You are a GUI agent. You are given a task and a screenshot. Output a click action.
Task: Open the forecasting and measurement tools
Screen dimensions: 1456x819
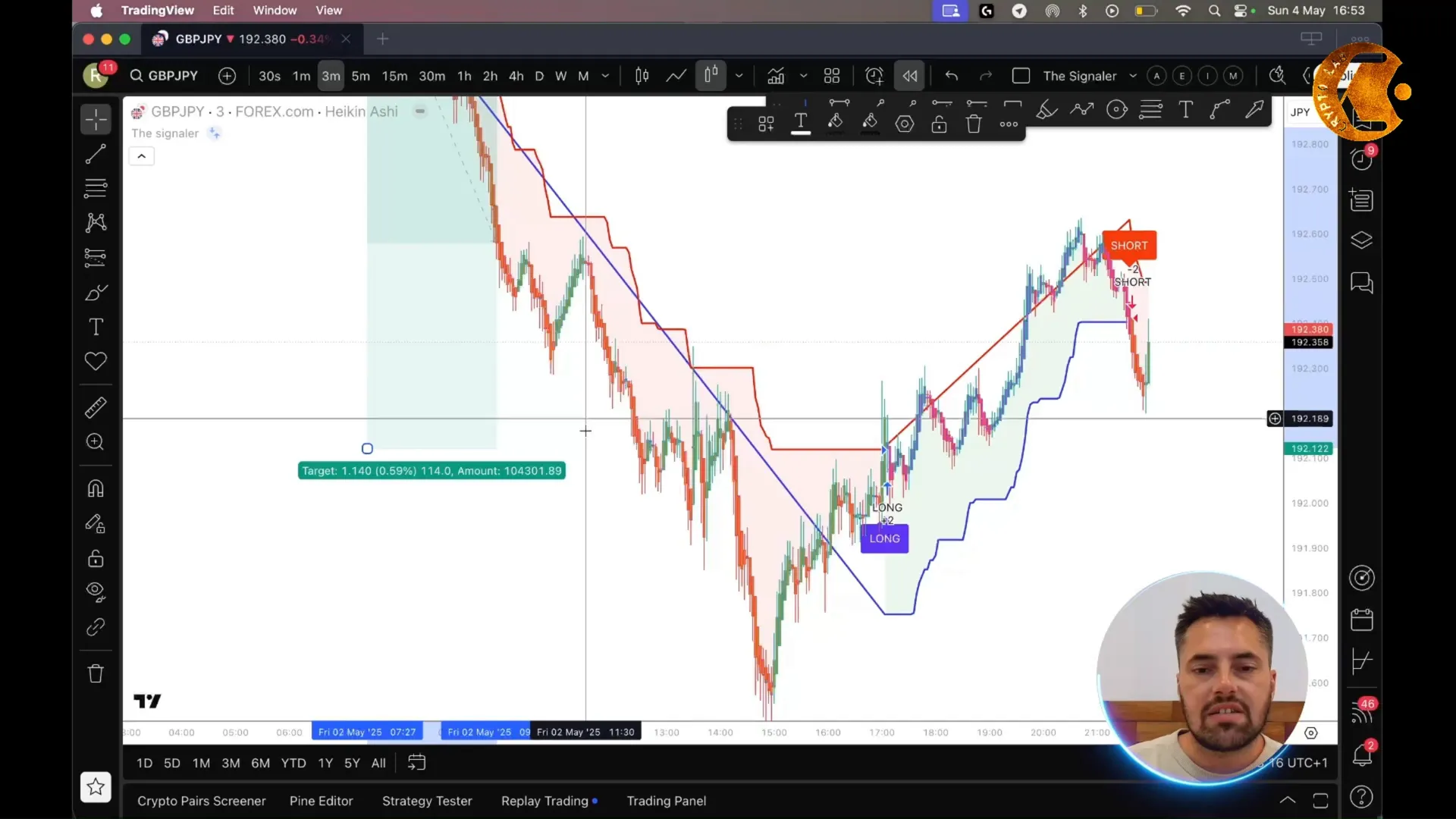pos(96,257)
